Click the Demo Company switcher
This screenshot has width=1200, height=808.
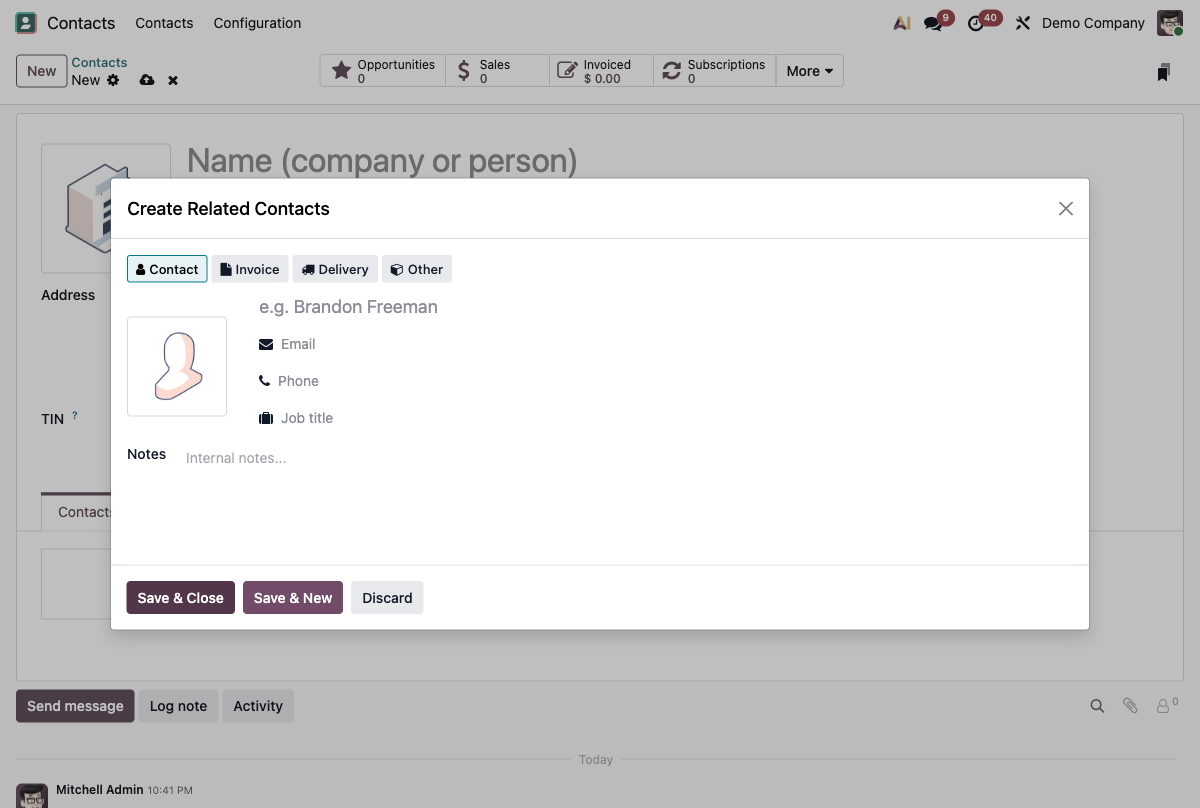click(x=1093, y=23)
